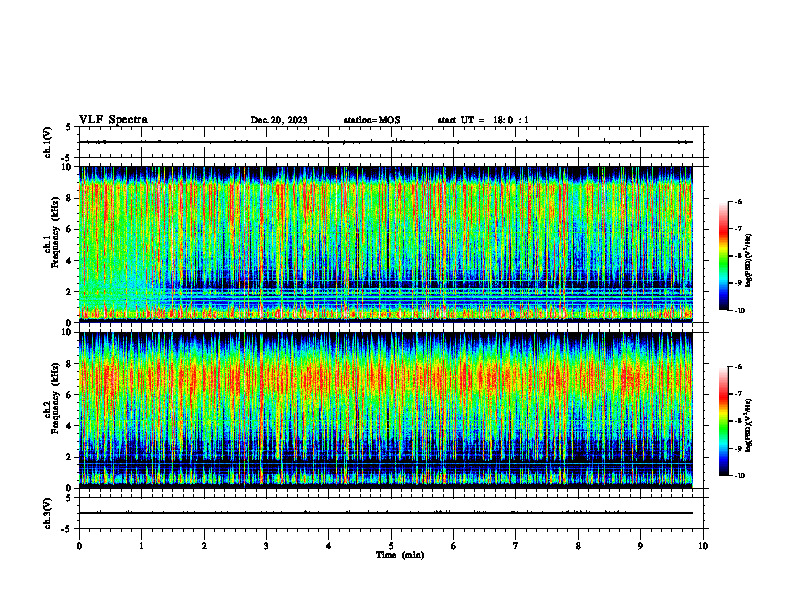
Task: Click the ch.1 PSD color bar
Action: (723, 256)
